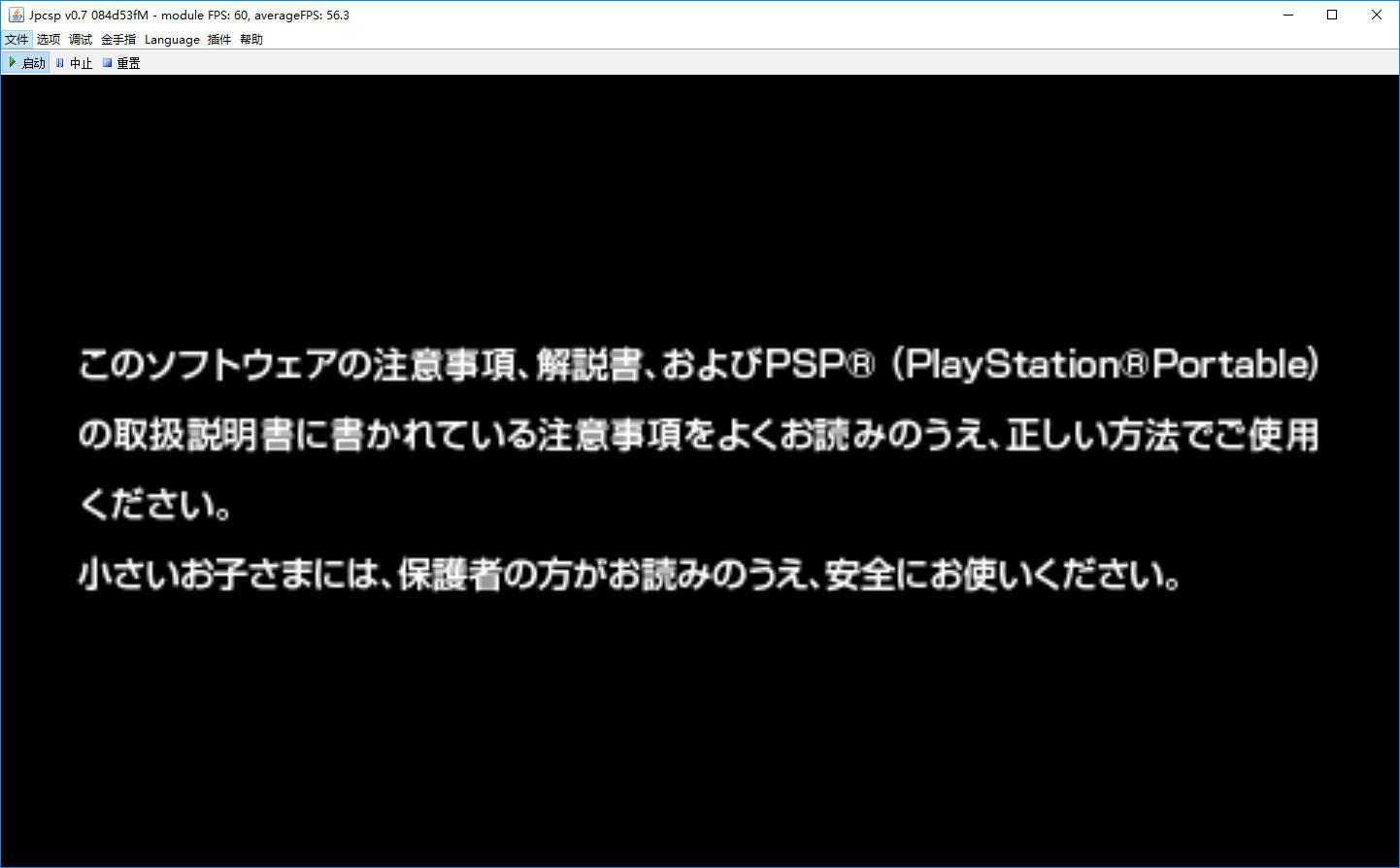Click the line starting with 小さいお子さまには
This screenshot has width=1400, height=868.
point(630,575)
